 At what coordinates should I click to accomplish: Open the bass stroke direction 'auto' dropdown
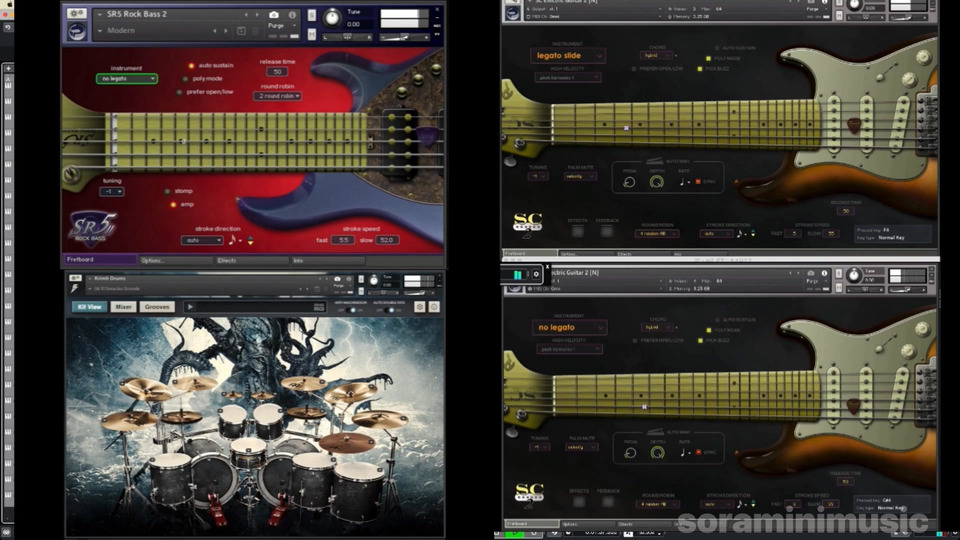click(x=202, y=240)
